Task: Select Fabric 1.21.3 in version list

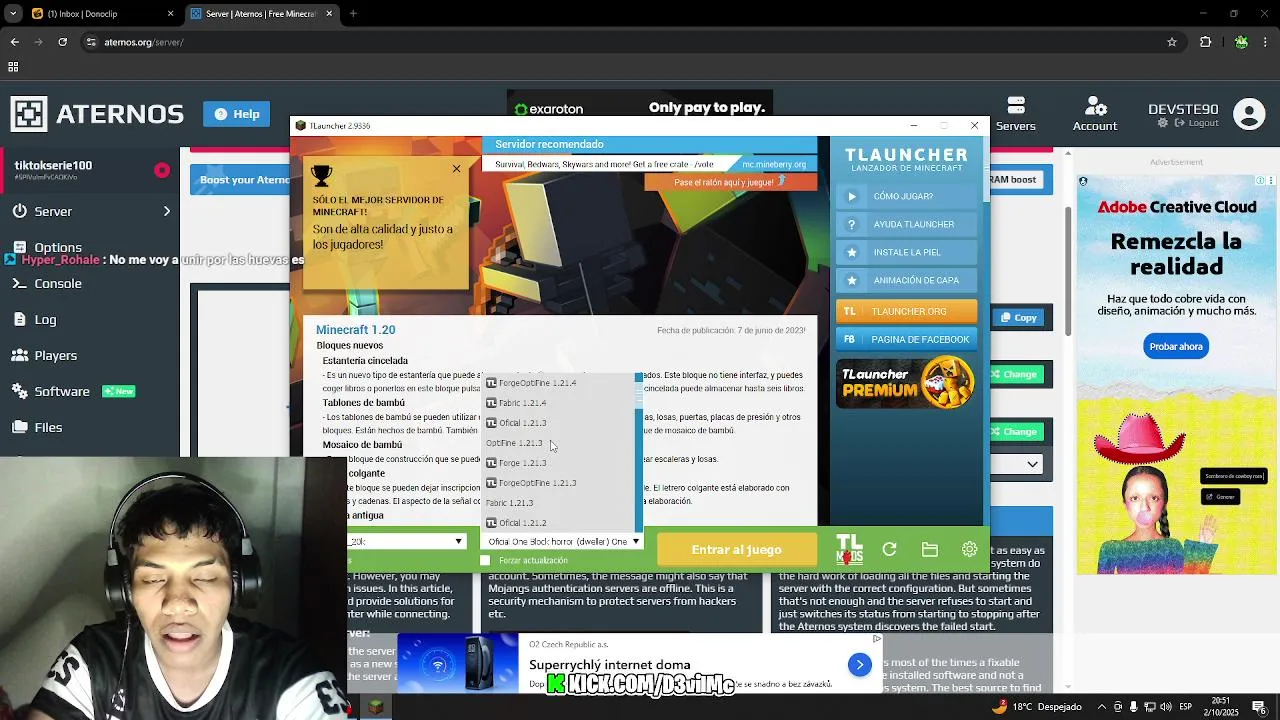Action: [x=557, y=503]
